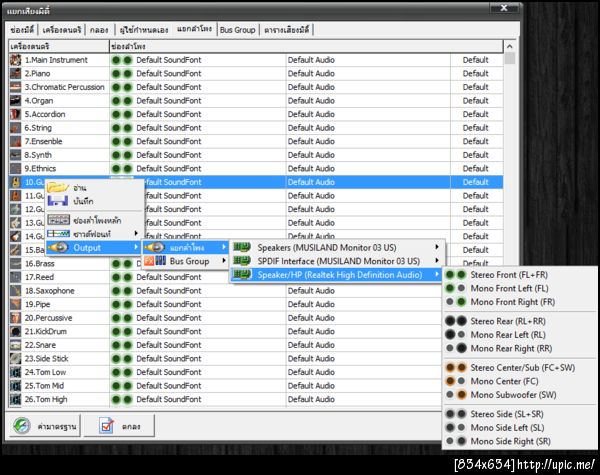The width and height of the screenshot is (600, 475).
Task: Click the 24.Tom Low icon
Action: pyautogui.click(x=15, y=372)
